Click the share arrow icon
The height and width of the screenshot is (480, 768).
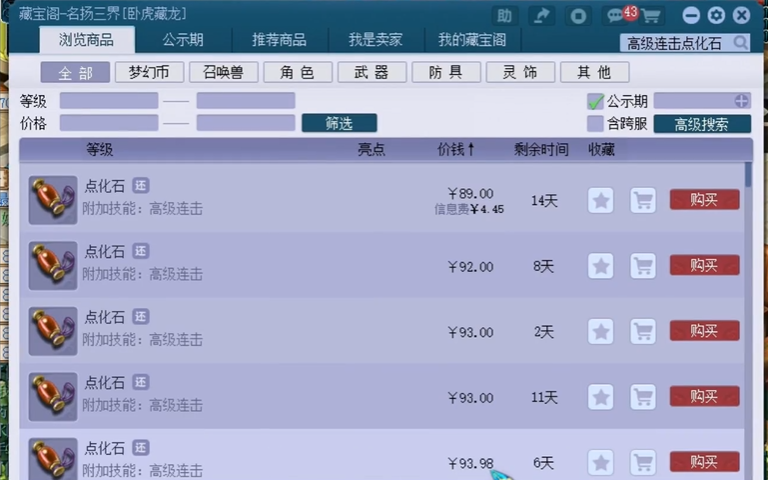pos(541,16)
